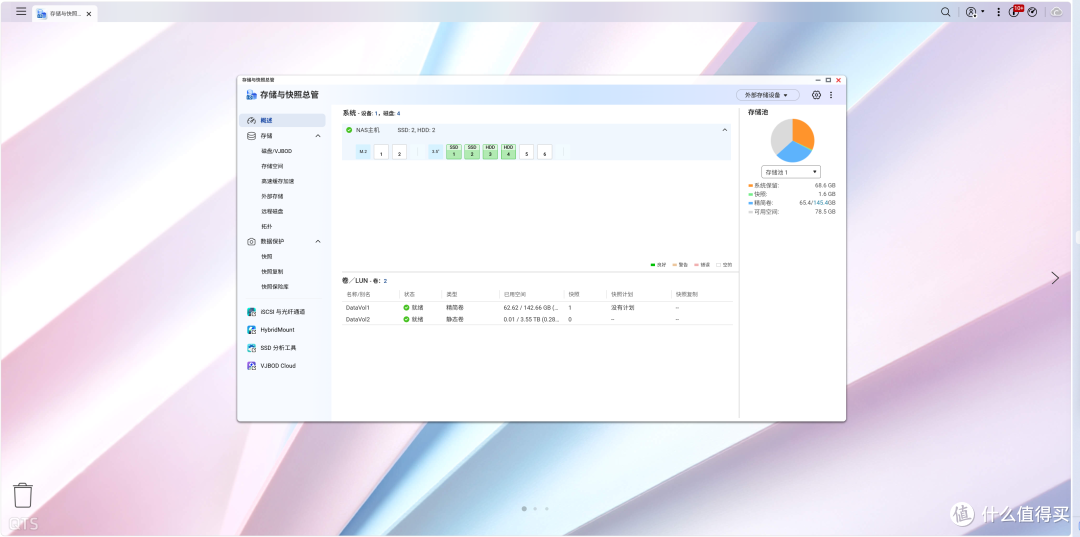Image resolution: width=1080 pixels, height=537 pixels.
Task: Open the dashboard gauge icon in top bar
Action: tap(1032, 12)
